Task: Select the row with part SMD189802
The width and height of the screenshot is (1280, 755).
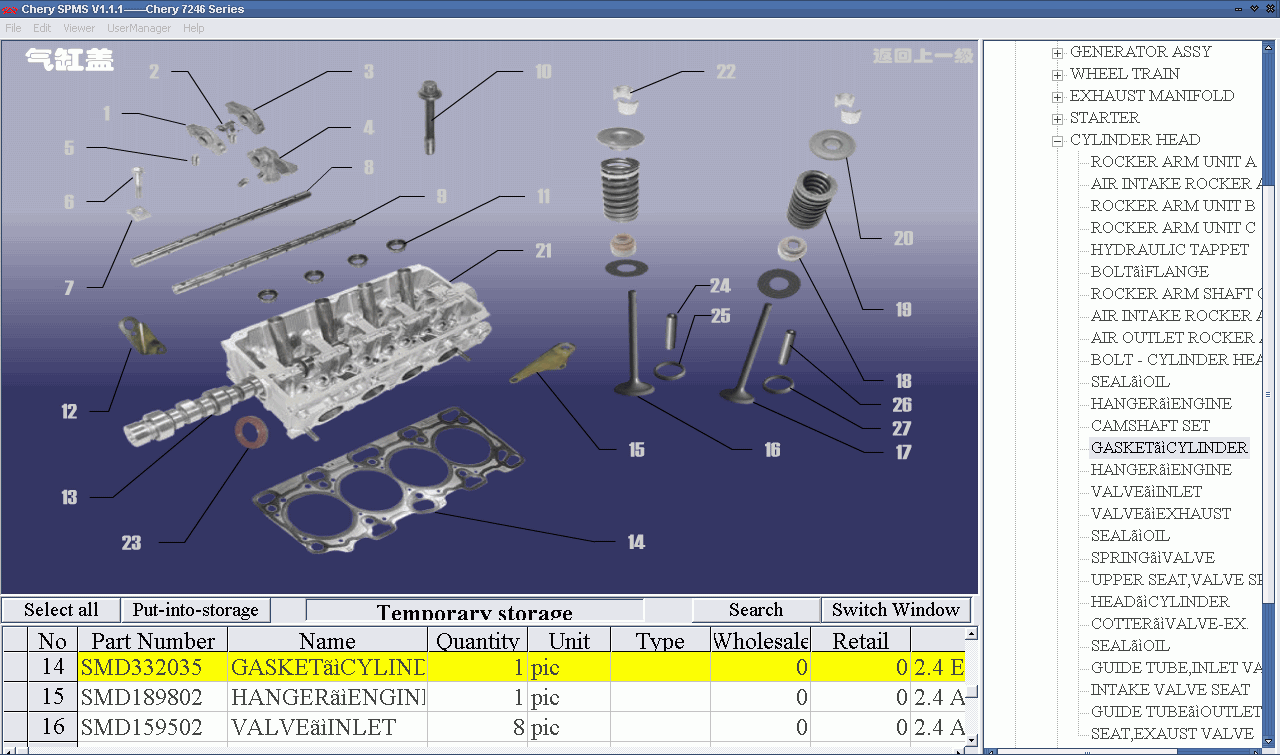Action: pyautogui.click(x=141, y=697)
